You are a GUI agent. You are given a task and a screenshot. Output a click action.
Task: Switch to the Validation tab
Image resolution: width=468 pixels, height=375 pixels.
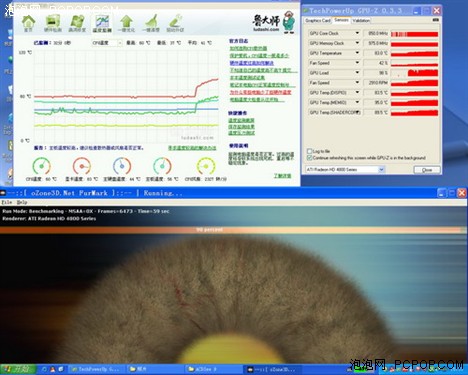[361, 20]
